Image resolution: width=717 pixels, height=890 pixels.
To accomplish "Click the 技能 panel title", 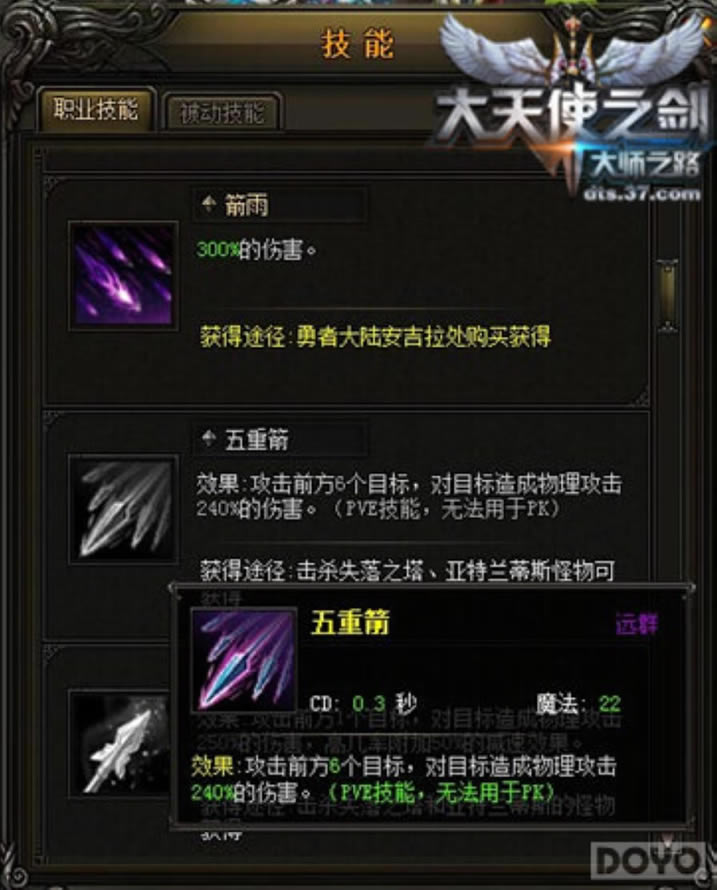I will (358, 44).
